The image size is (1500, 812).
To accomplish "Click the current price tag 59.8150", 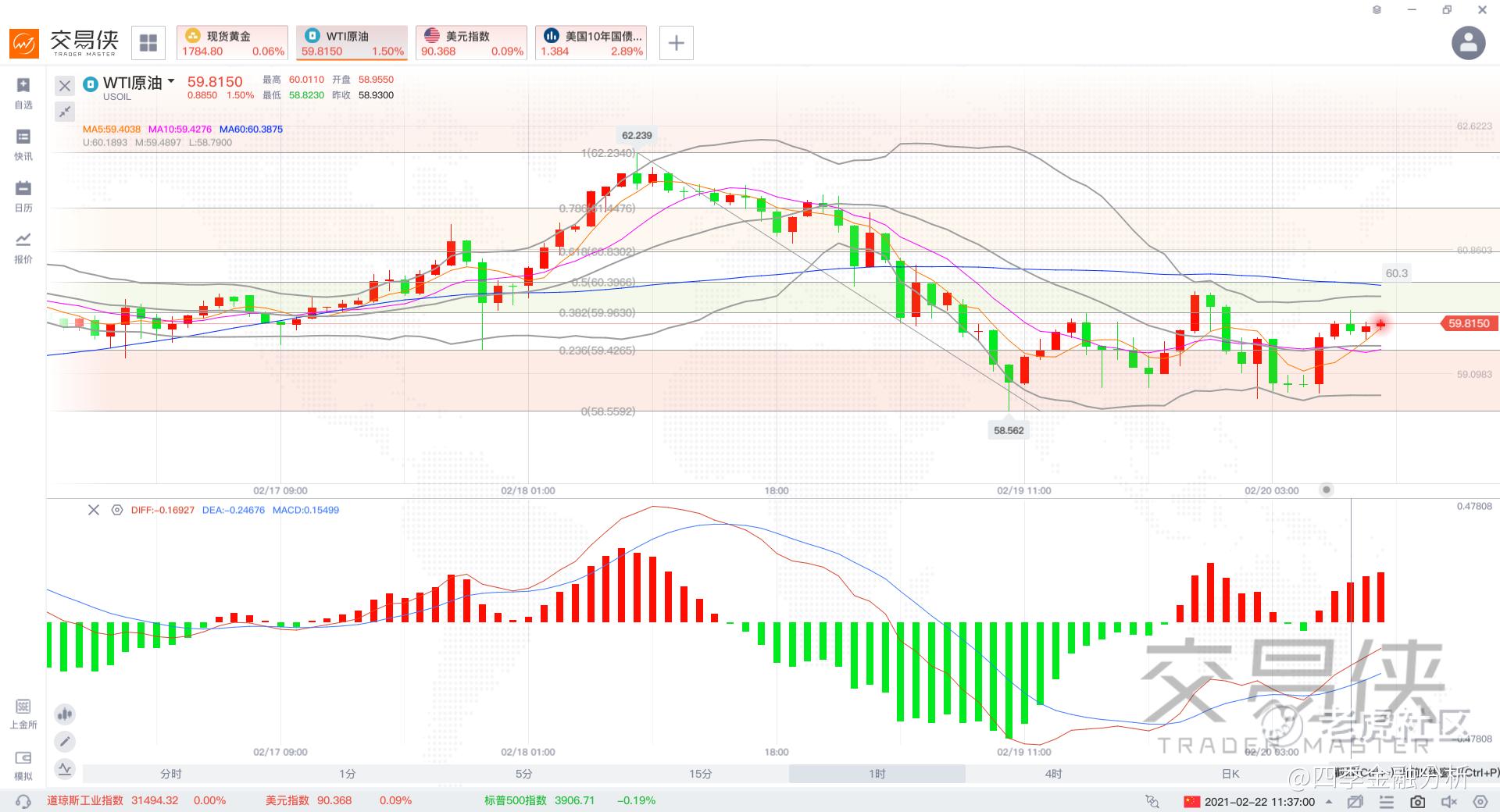I will click(1469, 323).
